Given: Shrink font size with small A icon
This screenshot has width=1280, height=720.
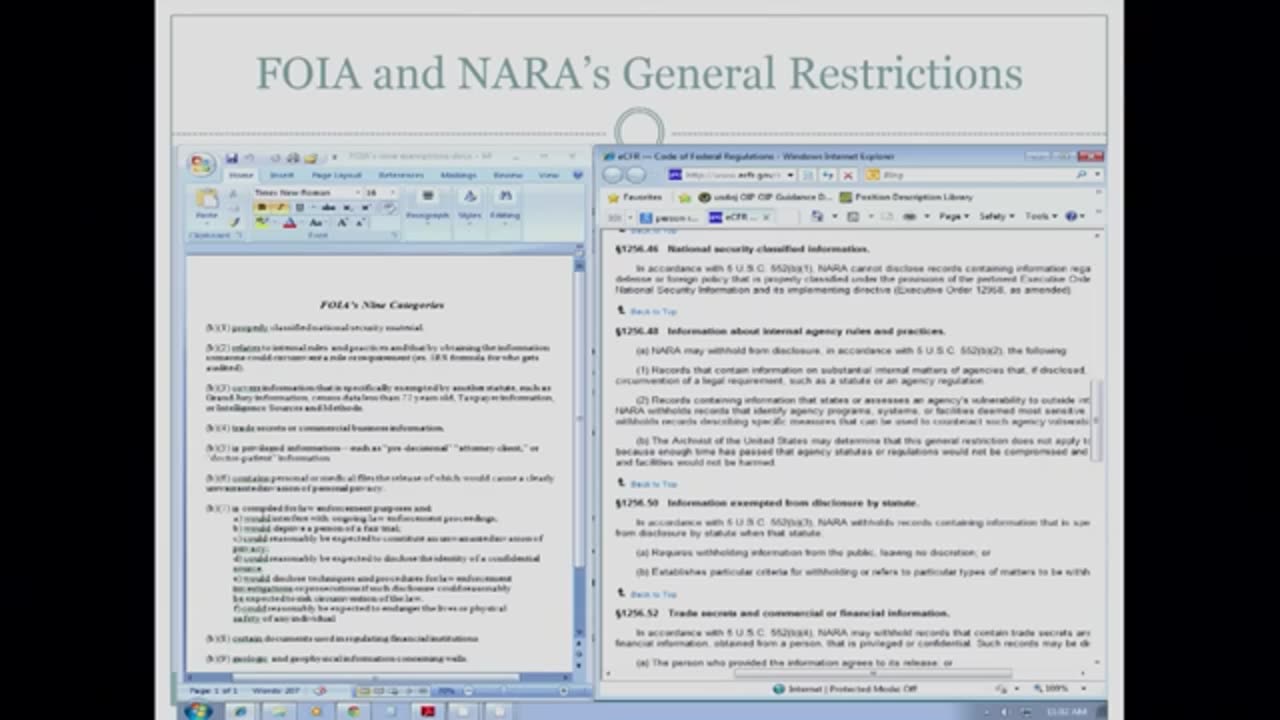Looking at the screenshot, I should pyautogui.click(x=360, y=223).
